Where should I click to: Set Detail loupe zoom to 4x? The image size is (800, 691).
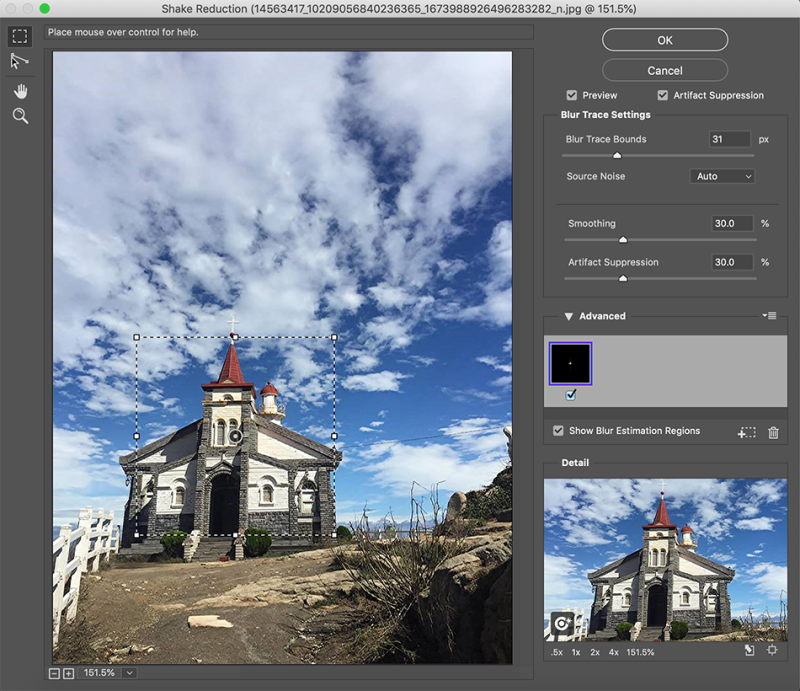613,652
